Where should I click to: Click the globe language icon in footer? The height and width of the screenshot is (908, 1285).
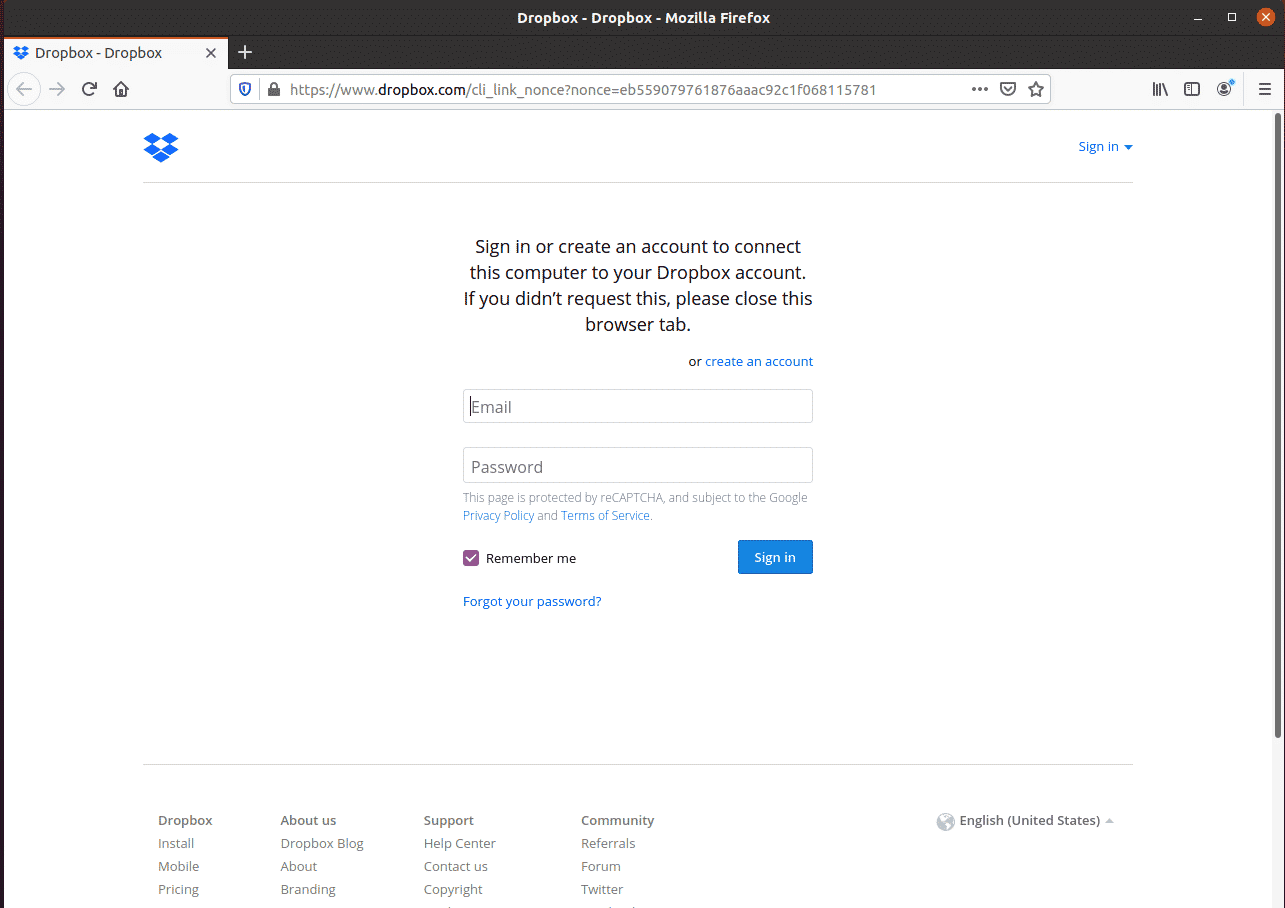pos(945,821)
